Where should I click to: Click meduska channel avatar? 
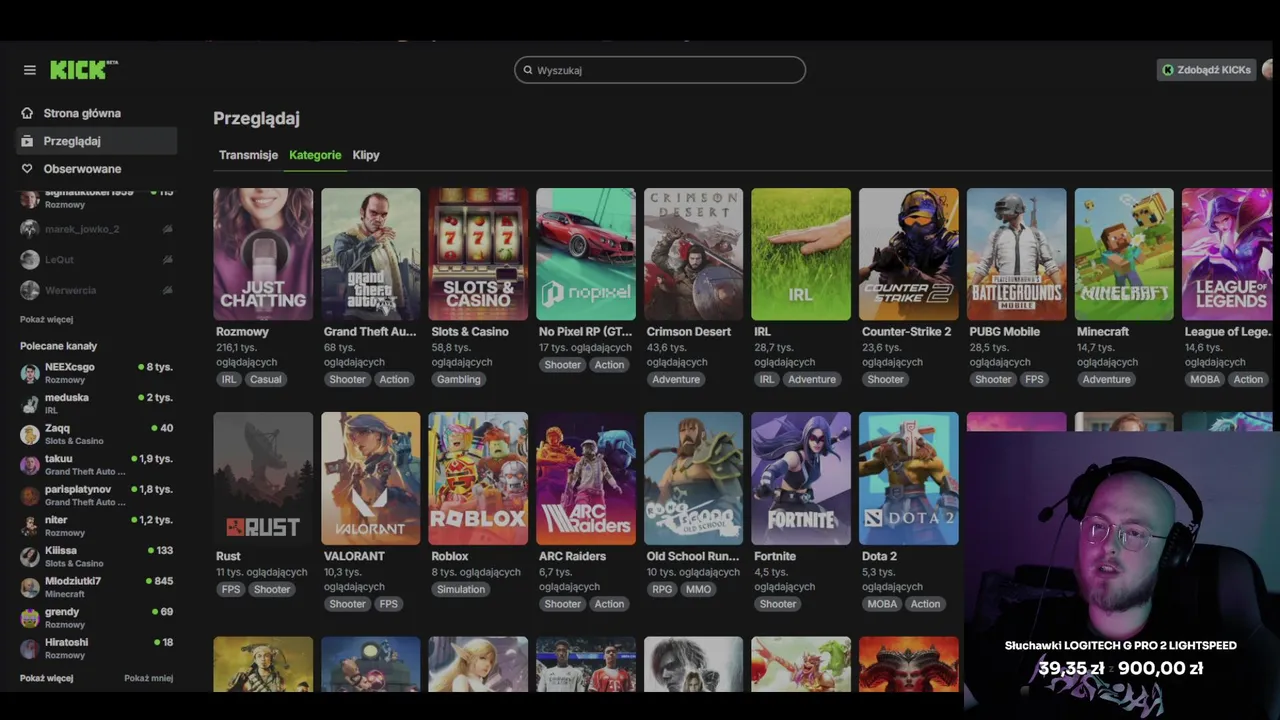coord(30,403)
